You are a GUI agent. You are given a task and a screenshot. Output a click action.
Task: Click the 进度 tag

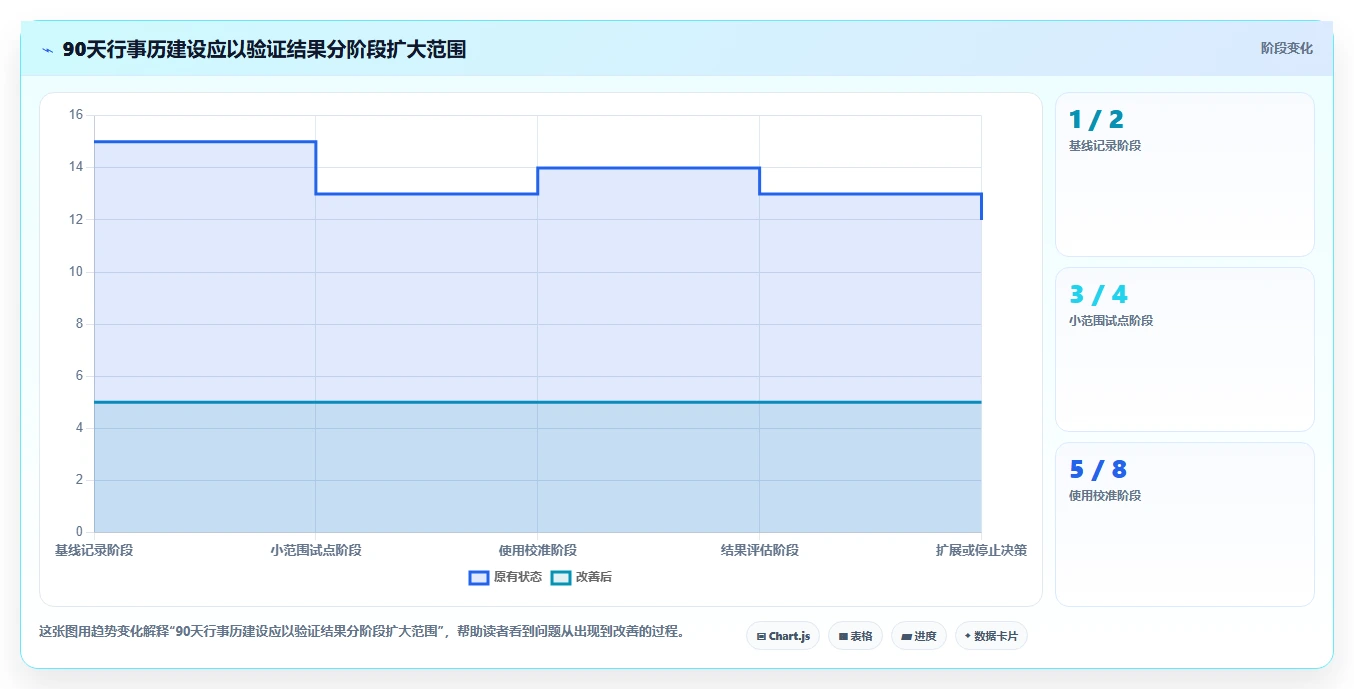coord(918,636)
